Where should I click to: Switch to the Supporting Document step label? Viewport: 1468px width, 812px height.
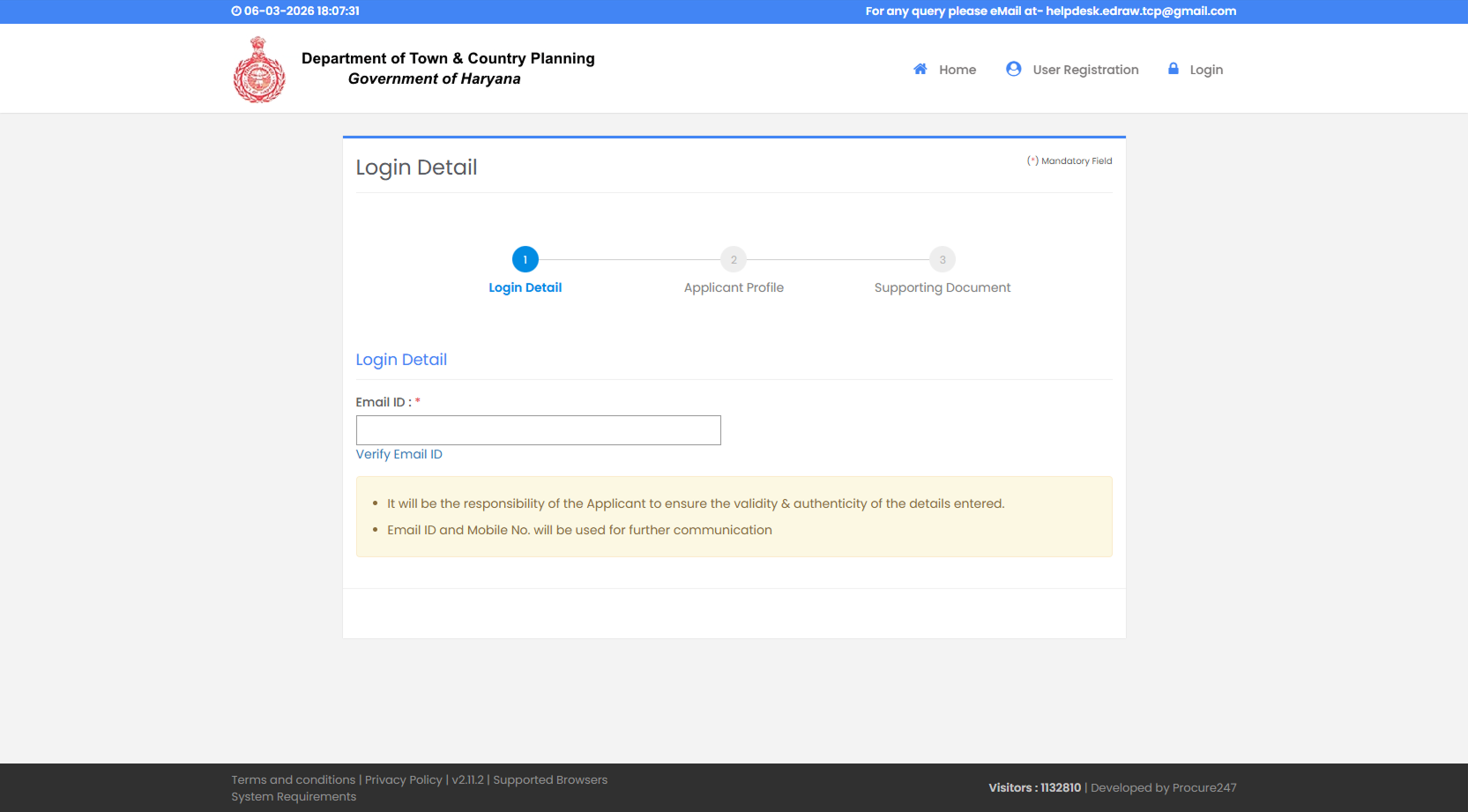pos(942,287)
